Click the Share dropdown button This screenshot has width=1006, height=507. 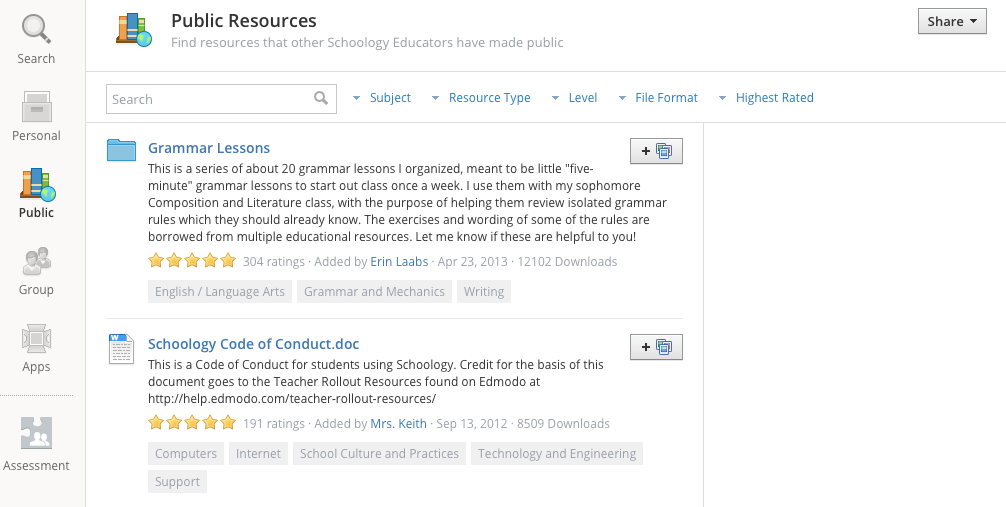pyautogui.click(x=951, y=22)
